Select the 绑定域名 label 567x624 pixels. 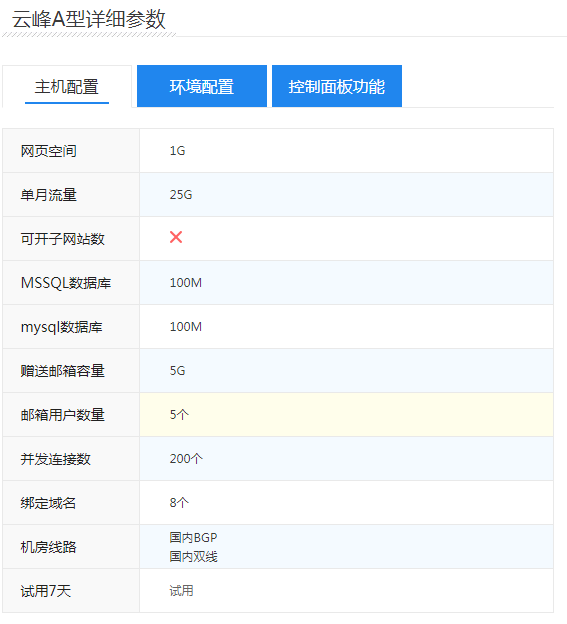click(x=49, y=503)
